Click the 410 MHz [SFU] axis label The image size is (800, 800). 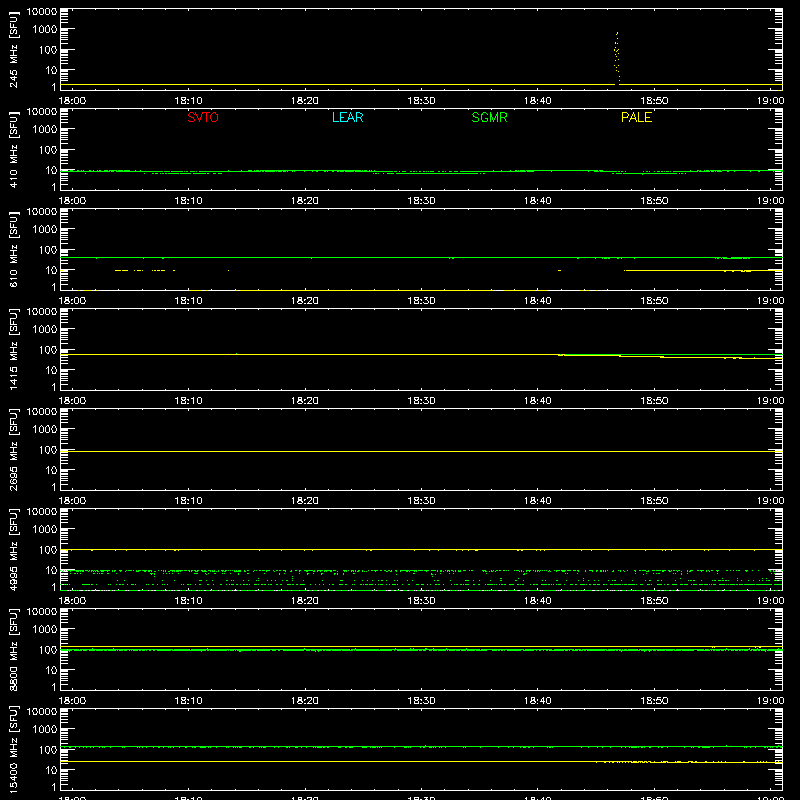coord(14,150)
